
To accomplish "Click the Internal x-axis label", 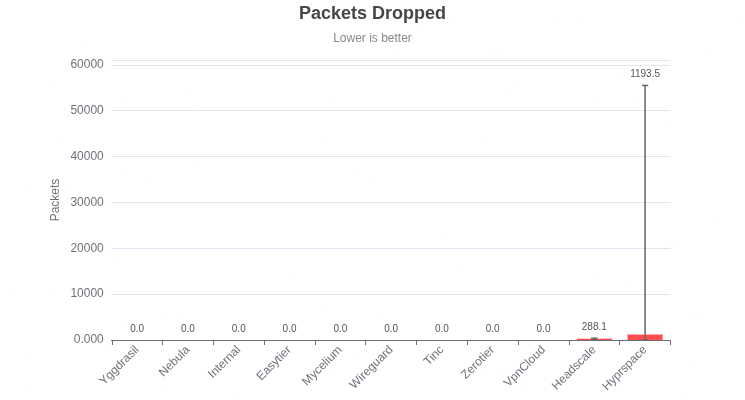I will pos(224,362).
